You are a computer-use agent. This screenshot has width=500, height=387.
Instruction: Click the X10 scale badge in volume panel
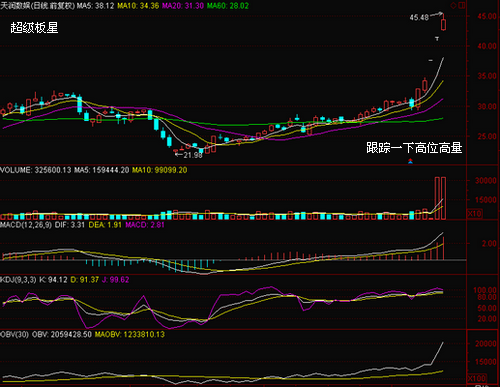coord(475,213)
